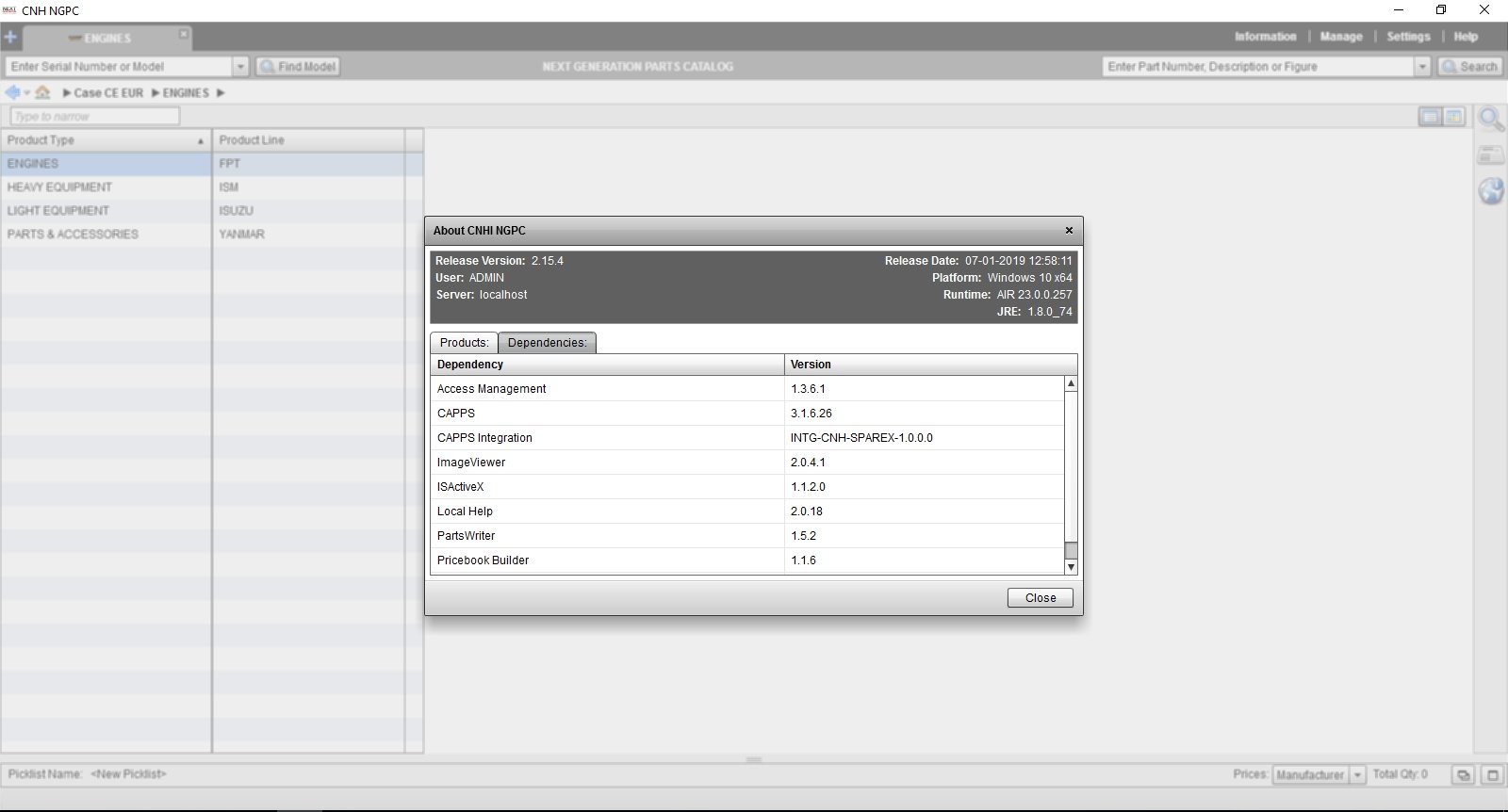Click the Serial Number or Model field
Screen dimensions: 1508x812
click(x=119, y=66)
